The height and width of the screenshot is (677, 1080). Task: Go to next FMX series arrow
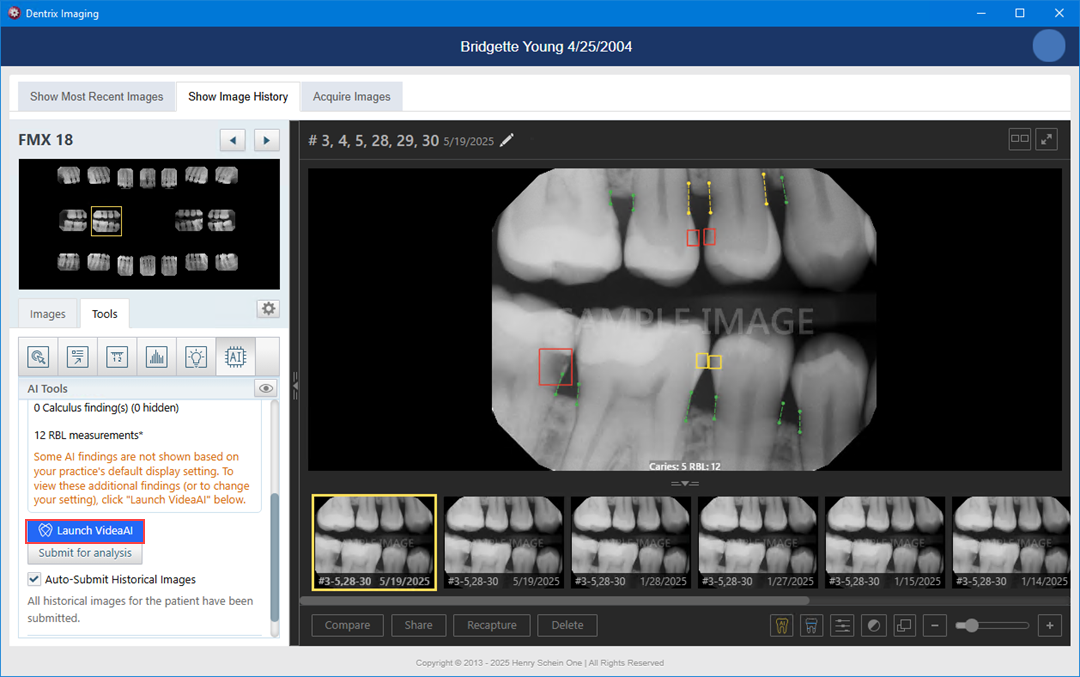(x=267, y=140)
